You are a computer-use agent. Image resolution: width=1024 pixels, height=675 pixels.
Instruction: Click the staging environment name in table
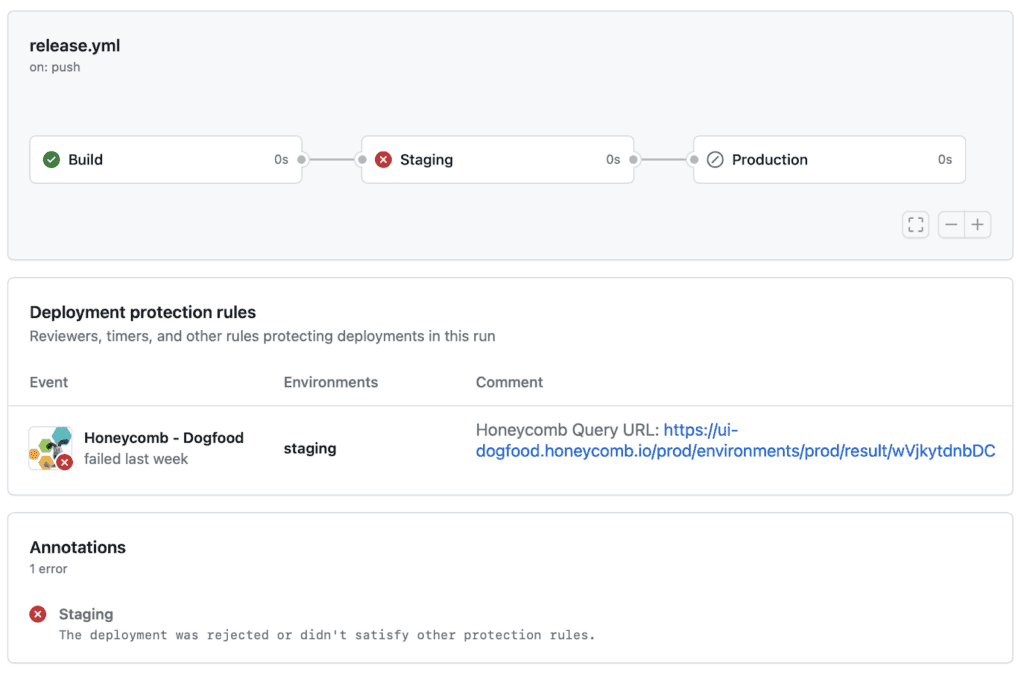[310, 449]
